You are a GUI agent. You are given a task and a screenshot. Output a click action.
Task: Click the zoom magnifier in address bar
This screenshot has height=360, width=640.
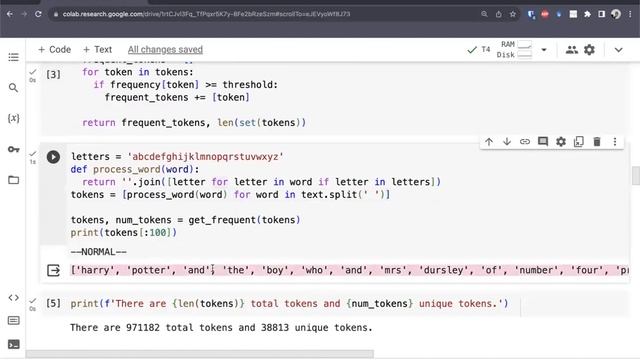tap(484, 14)
